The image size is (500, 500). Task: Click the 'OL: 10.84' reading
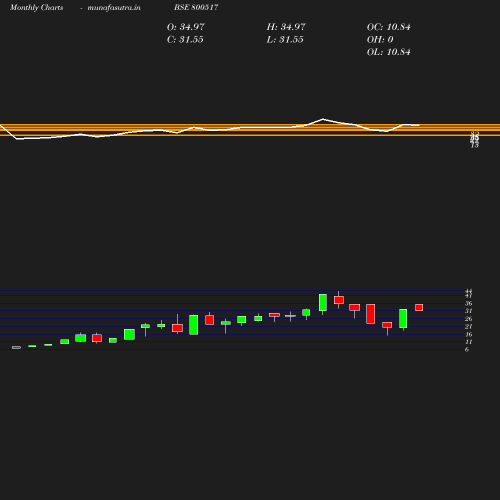coord(389,52)
